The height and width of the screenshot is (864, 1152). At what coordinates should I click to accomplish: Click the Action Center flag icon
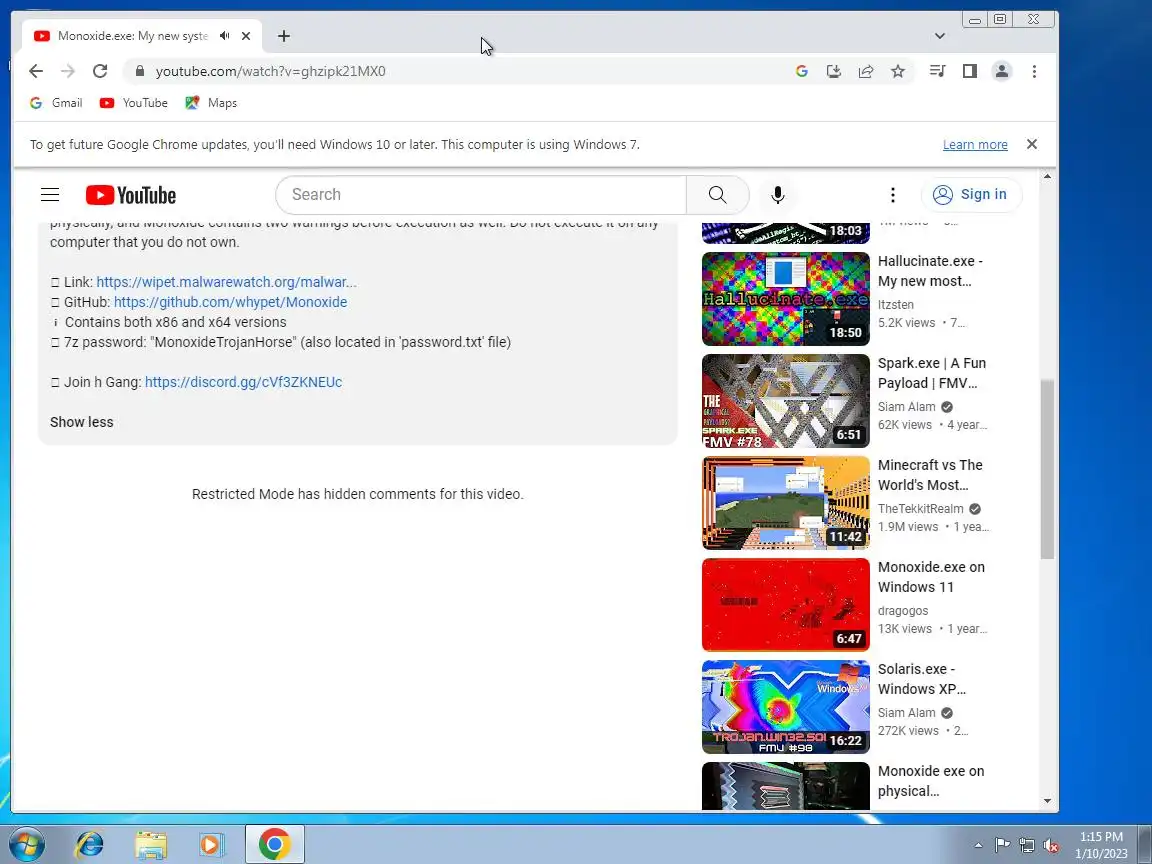[x=1002, y=846]
